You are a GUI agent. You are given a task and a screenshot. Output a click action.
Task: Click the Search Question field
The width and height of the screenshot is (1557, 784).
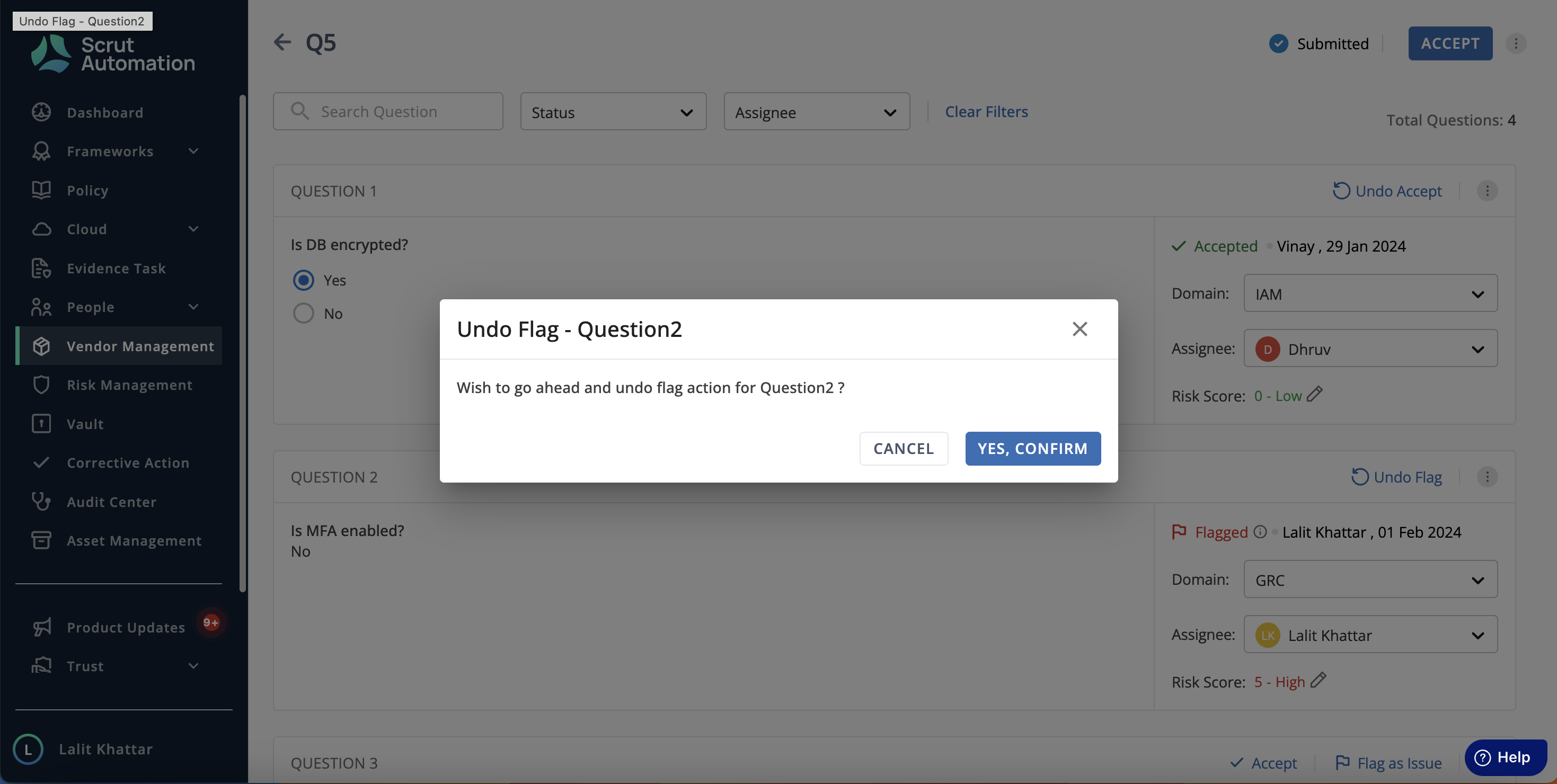tap(388, 111)
